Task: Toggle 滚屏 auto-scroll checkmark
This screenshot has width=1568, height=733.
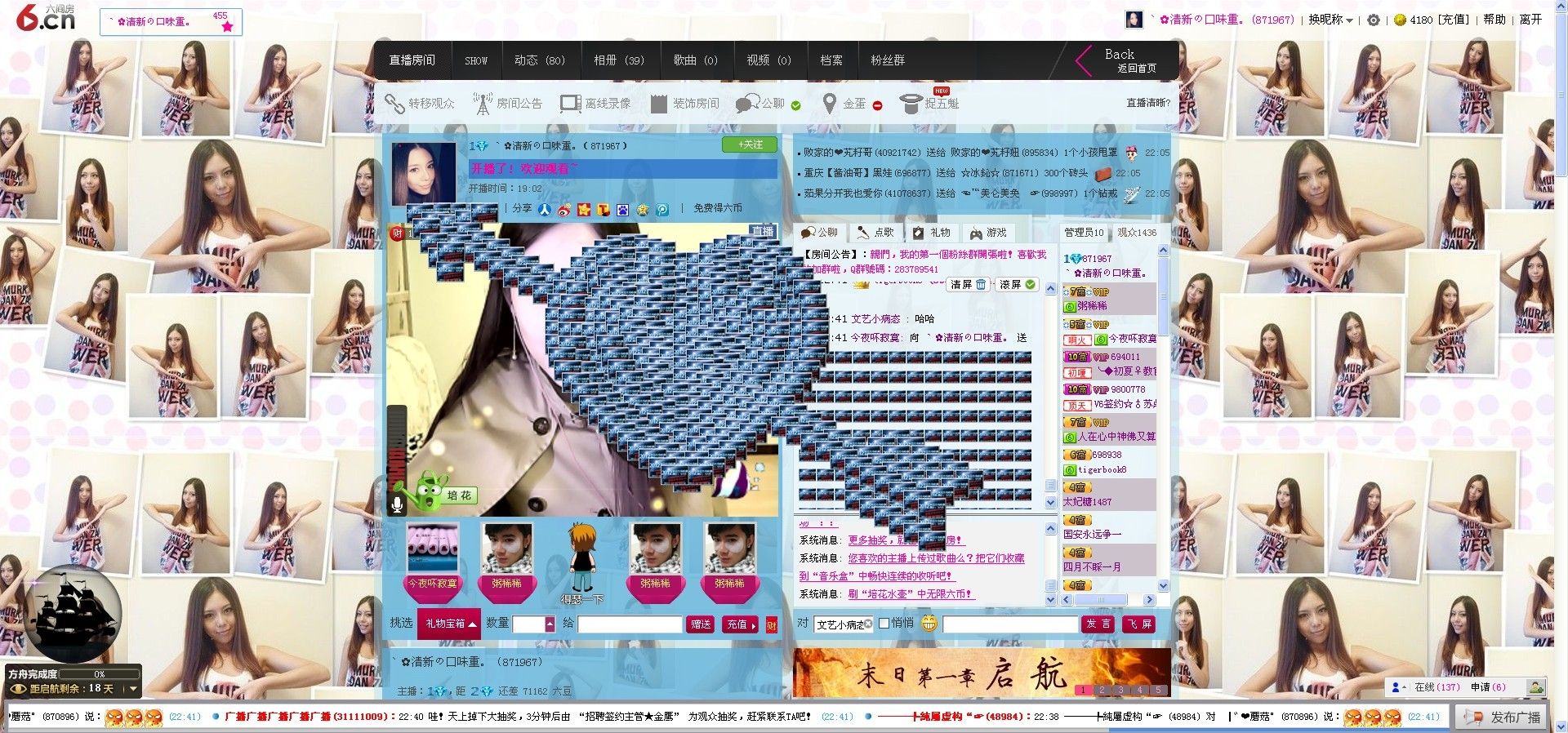Action: point(1031,284)
